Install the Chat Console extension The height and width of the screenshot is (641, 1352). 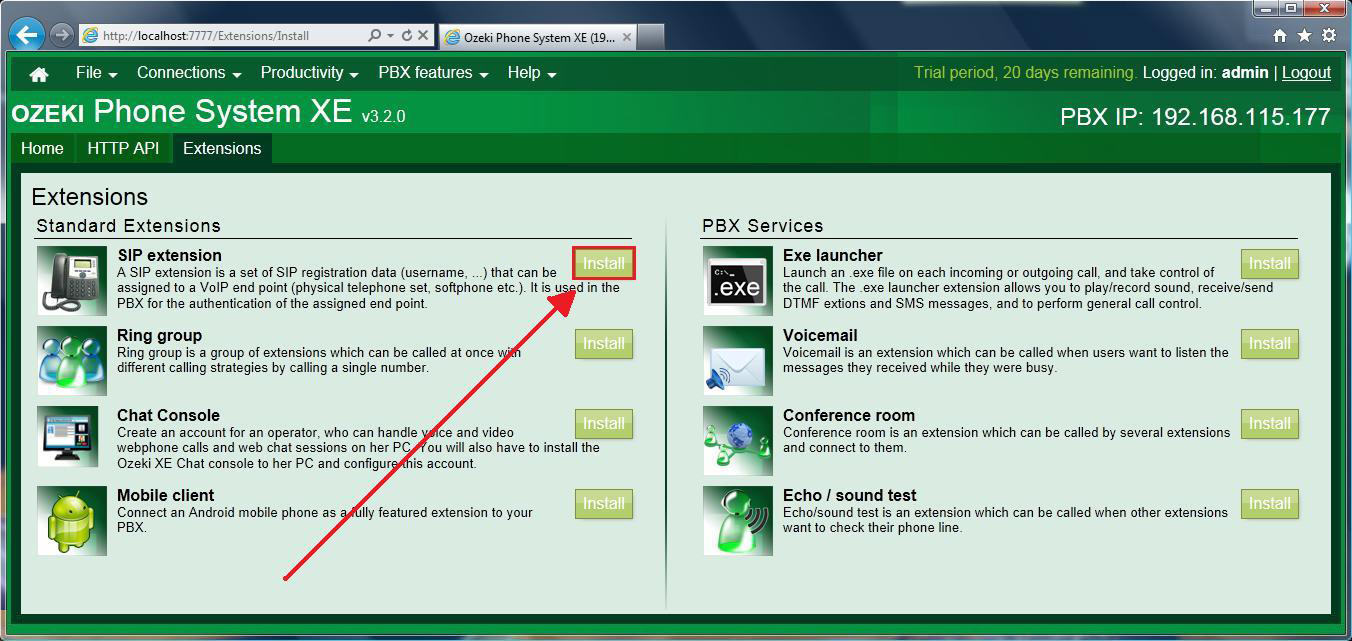click(604, 424)
